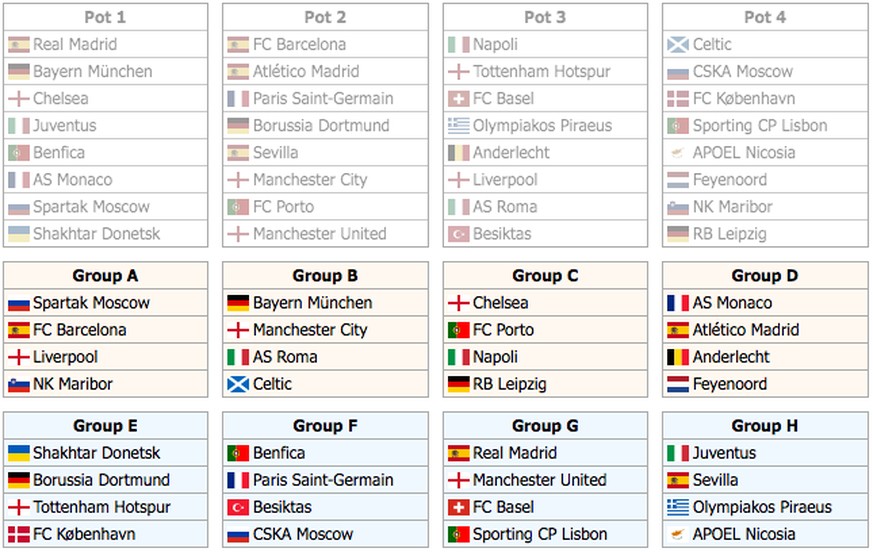Image resolution: width=873 pixels, height=552 pixels.
Task: Click the Pot 4 header
Action: click(765, 17)
